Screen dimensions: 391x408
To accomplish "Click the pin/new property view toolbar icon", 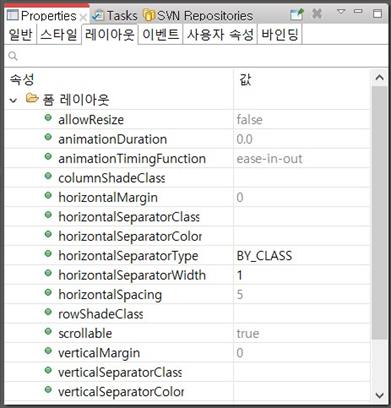I will (x=297, y=15).
